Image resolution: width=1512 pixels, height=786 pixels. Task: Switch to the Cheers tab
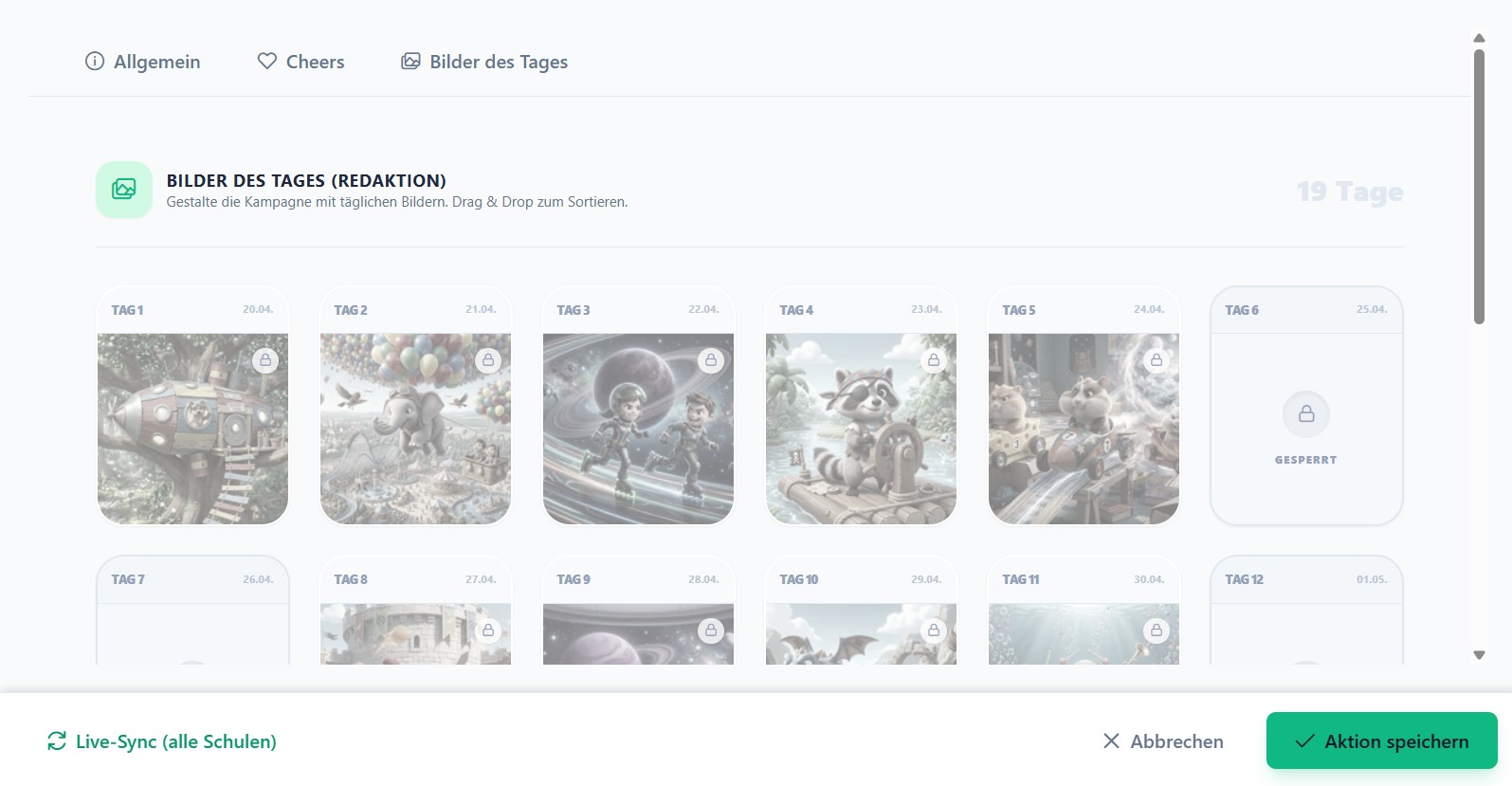[301, 62]
